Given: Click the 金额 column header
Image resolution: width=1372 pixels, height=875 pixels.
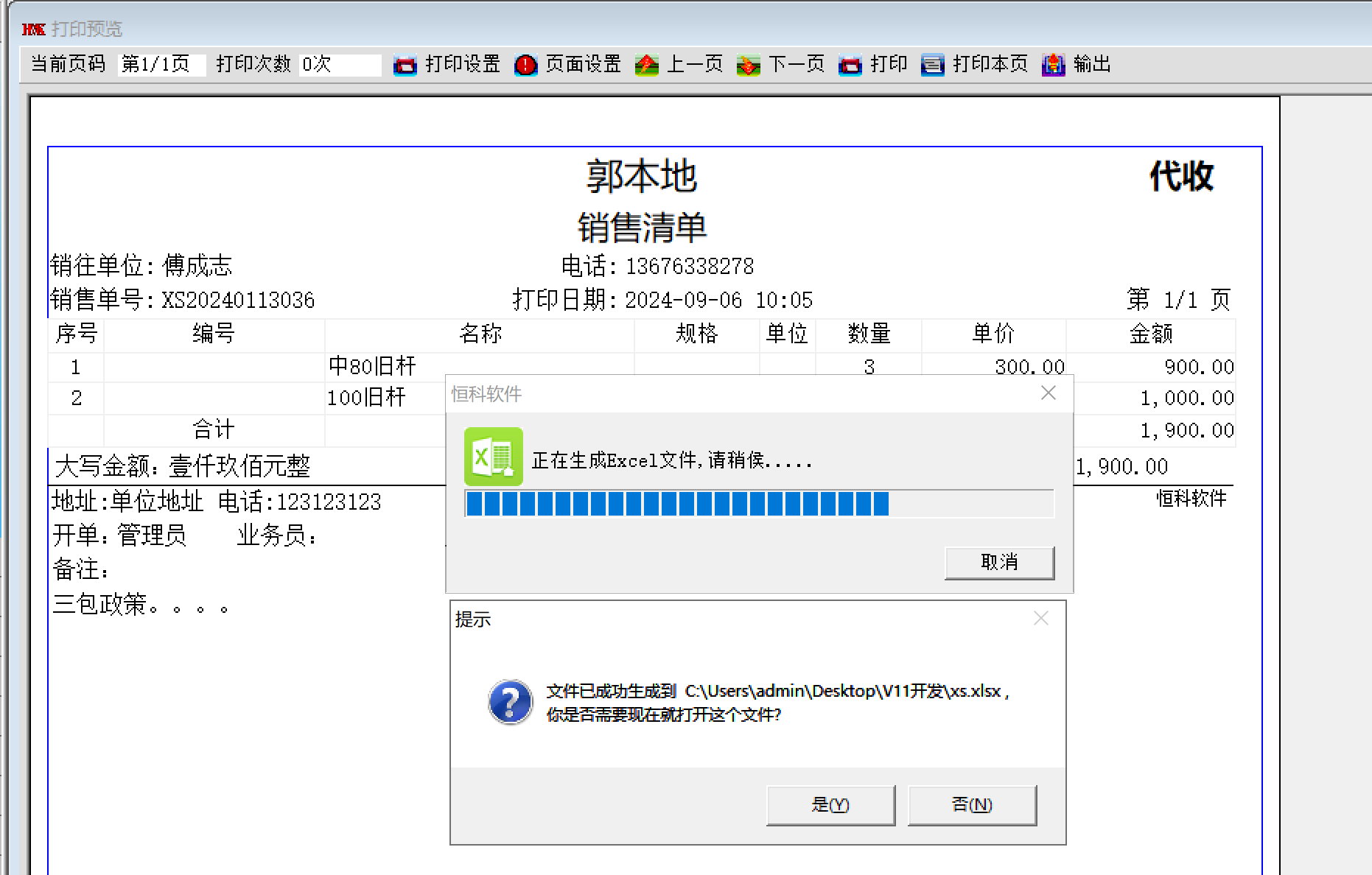Looking at the screenshot, I should coord(1151,334).
